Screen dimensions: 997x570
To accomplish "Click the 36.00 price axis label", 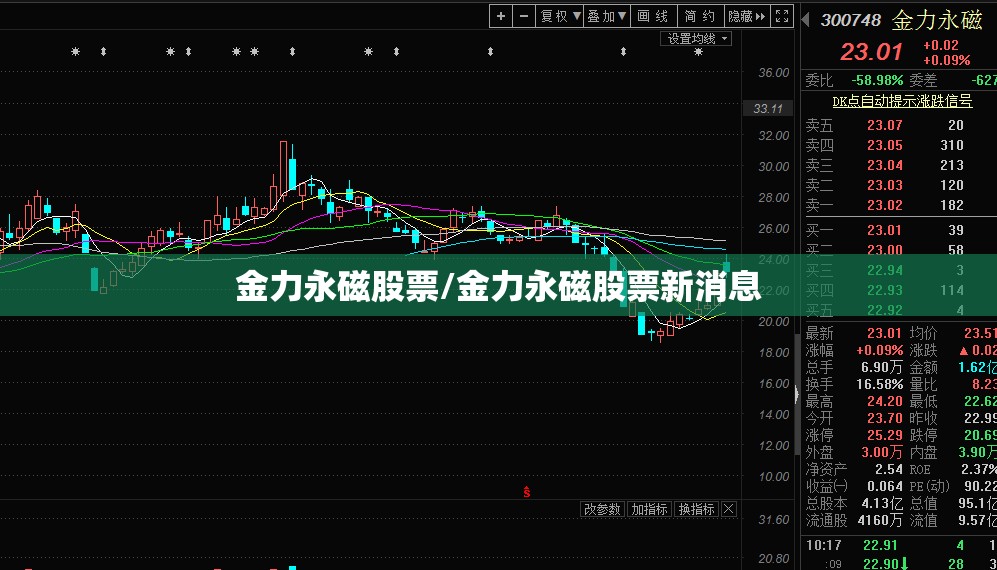I will (774, 73).
